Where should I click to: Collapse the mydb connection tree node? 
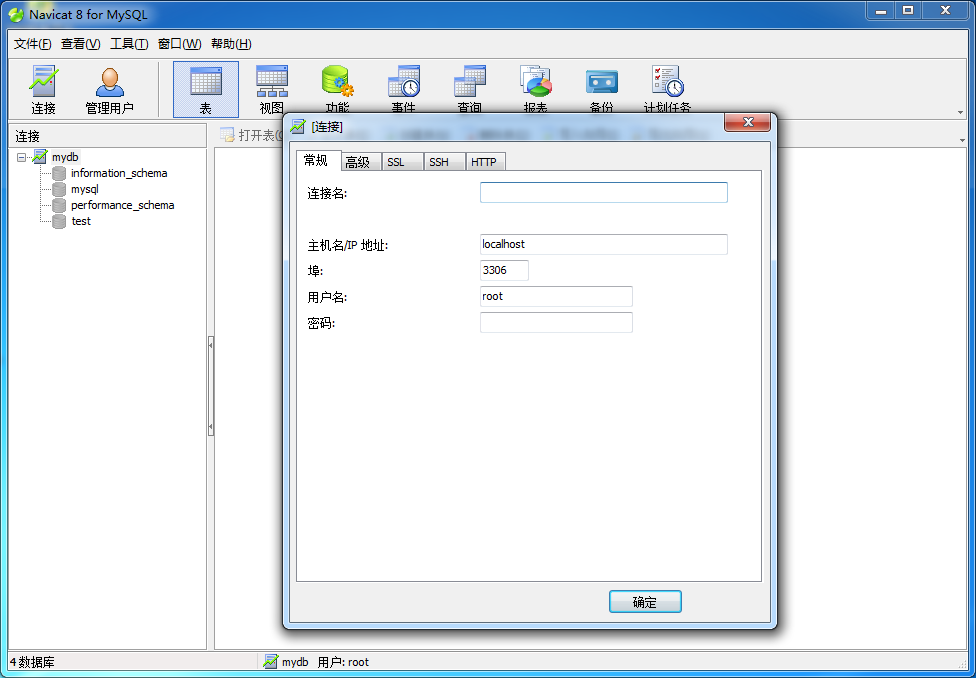(x=22, y=158)
